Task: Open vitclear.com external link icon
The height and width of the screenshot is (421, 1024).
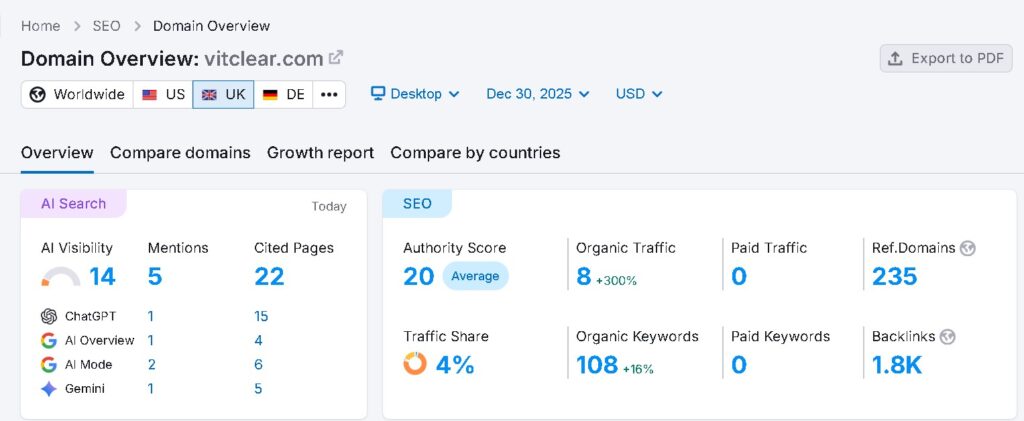Action: point(336,57)
